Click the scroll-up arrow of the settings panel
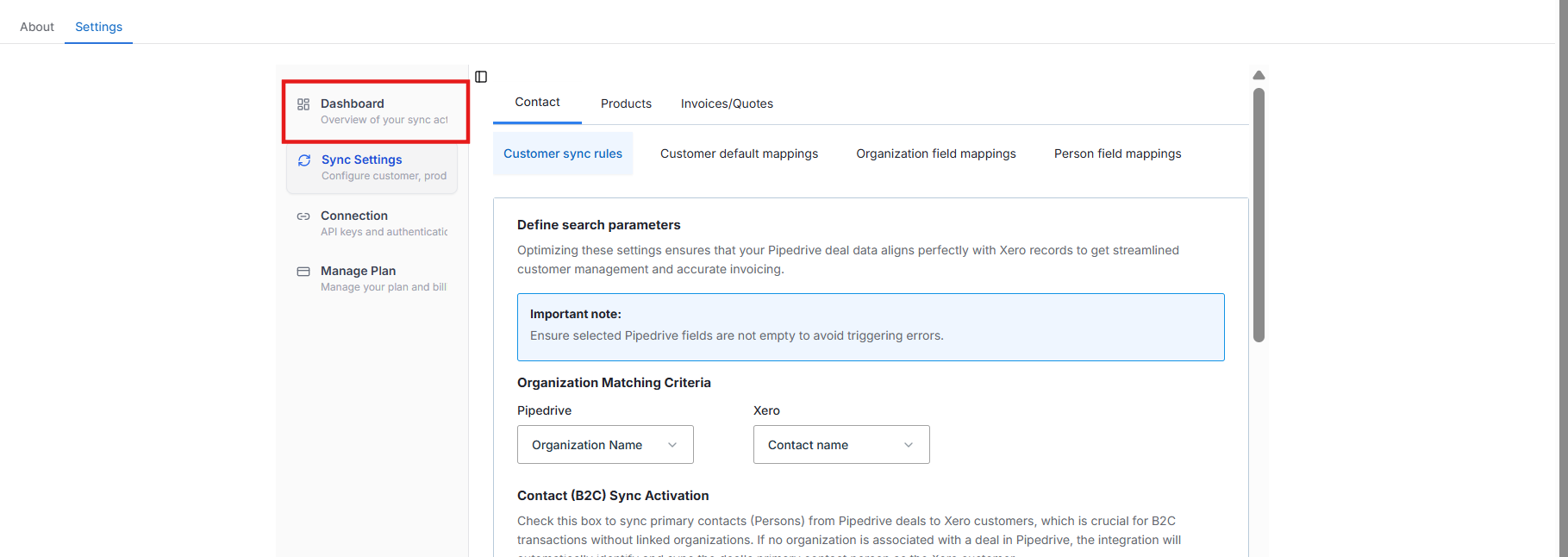The width and height of the screenshot is (1568, 557). pyautogui.click(x=1259, y=75)
